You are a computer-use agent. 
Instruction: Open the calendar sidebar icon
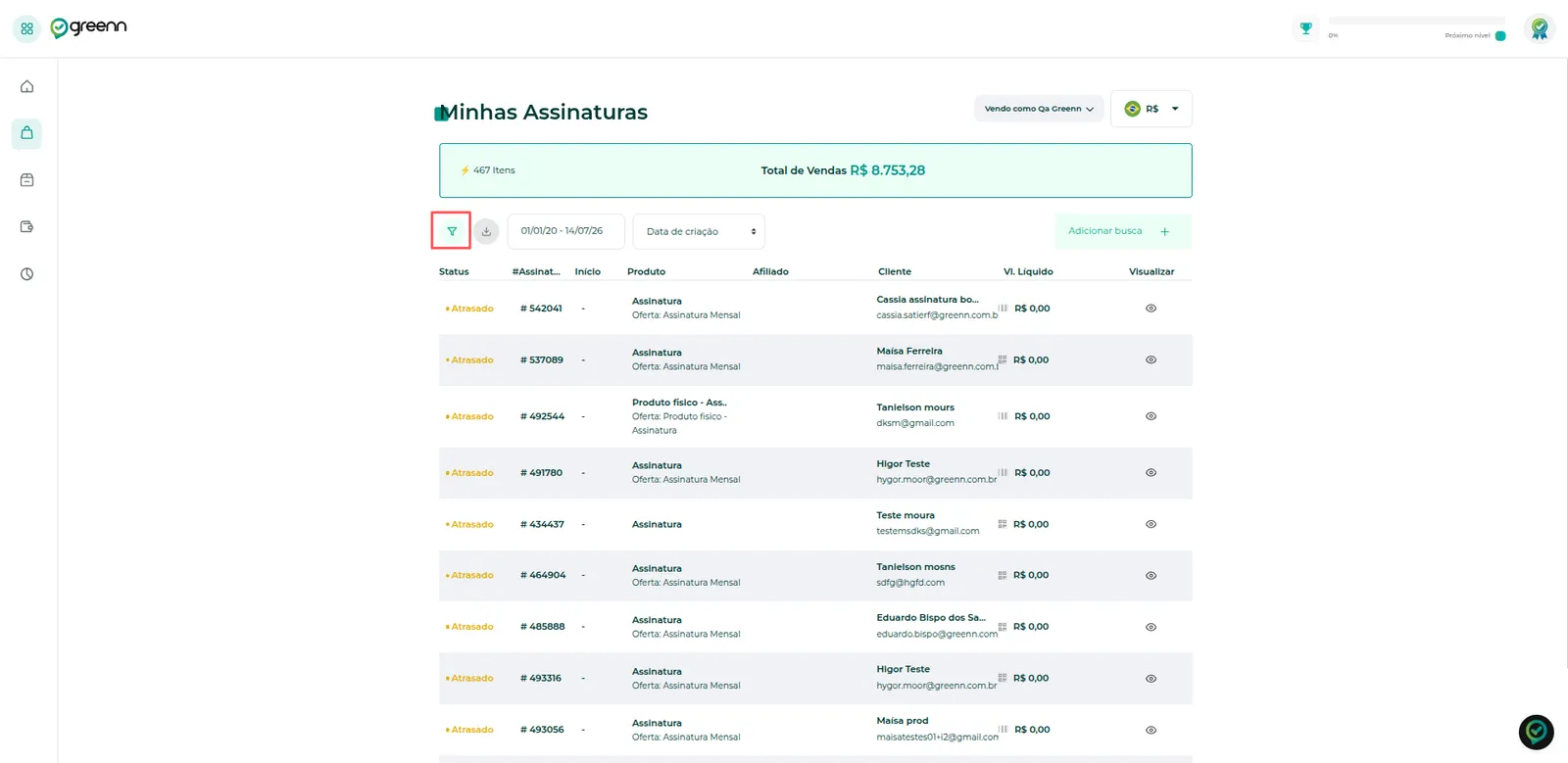(x=26, y=180)
